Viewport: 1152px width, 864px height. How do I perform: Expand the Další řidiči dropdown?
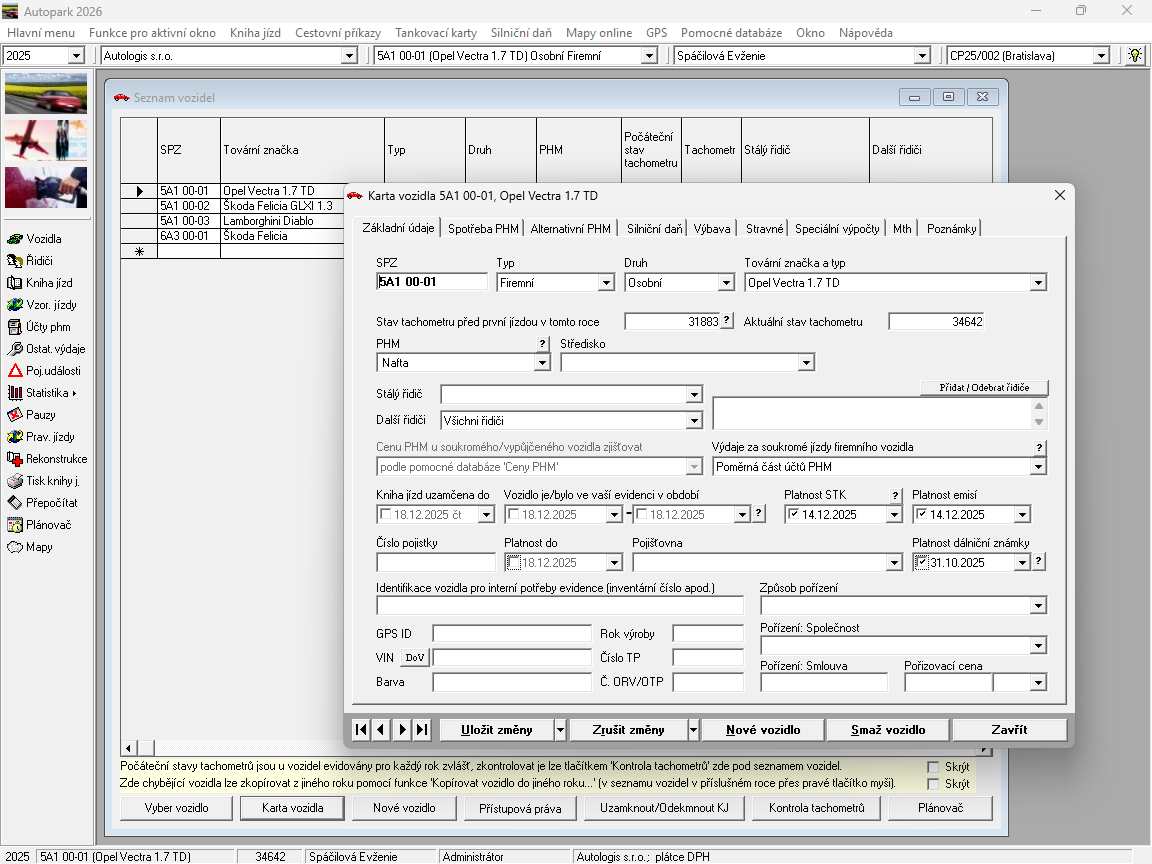click(694, 421)
